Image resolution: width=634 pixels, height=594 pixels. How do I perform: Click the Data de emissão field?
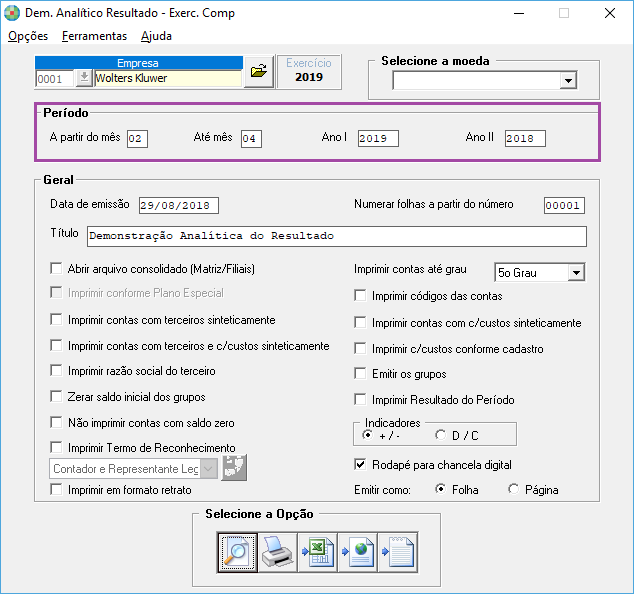point(179,205)
